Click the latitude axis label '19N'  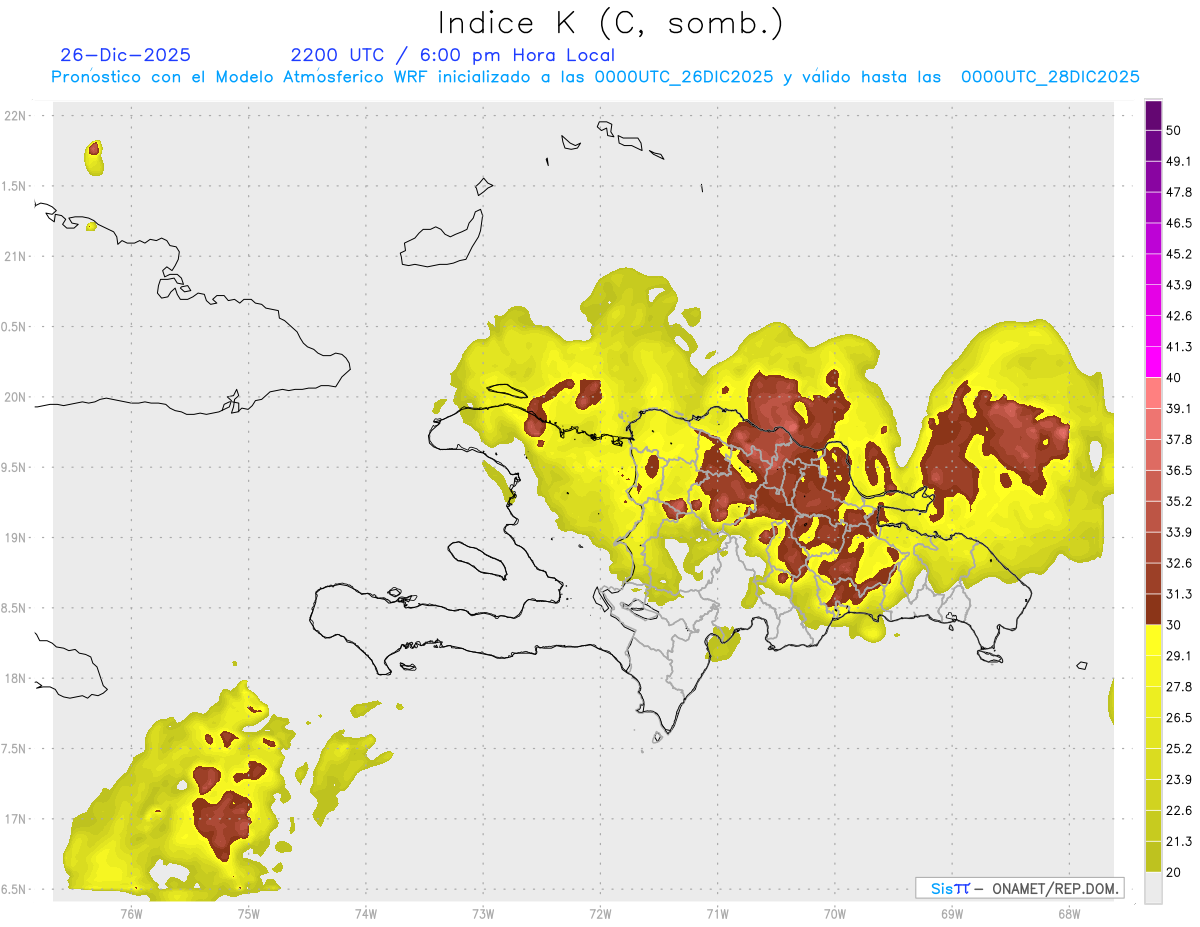(x=15, y=538)
